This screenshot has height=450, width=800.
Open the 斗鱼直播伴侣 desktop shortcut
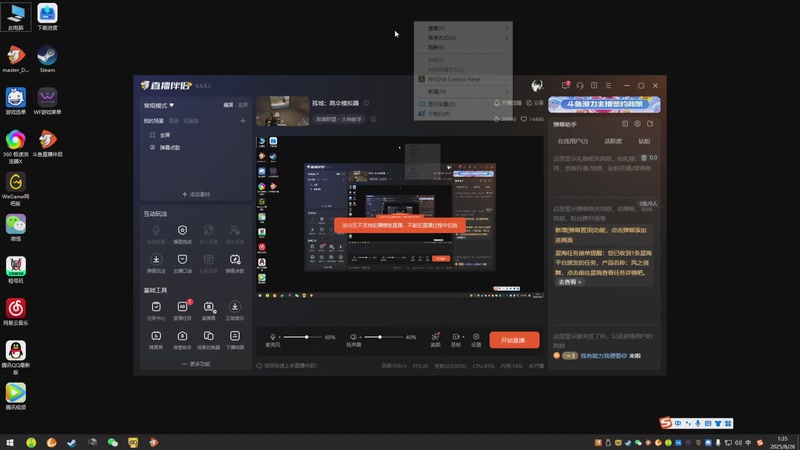tap(47, 143)
